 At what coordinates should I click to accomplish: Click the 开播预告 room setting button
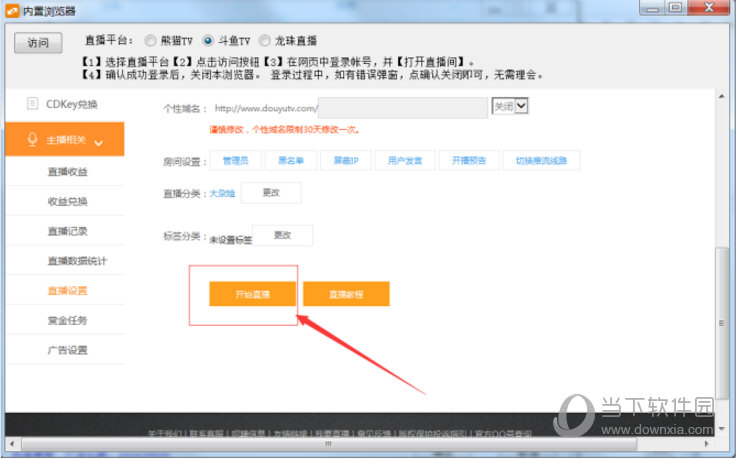click(x=469, y=161)
